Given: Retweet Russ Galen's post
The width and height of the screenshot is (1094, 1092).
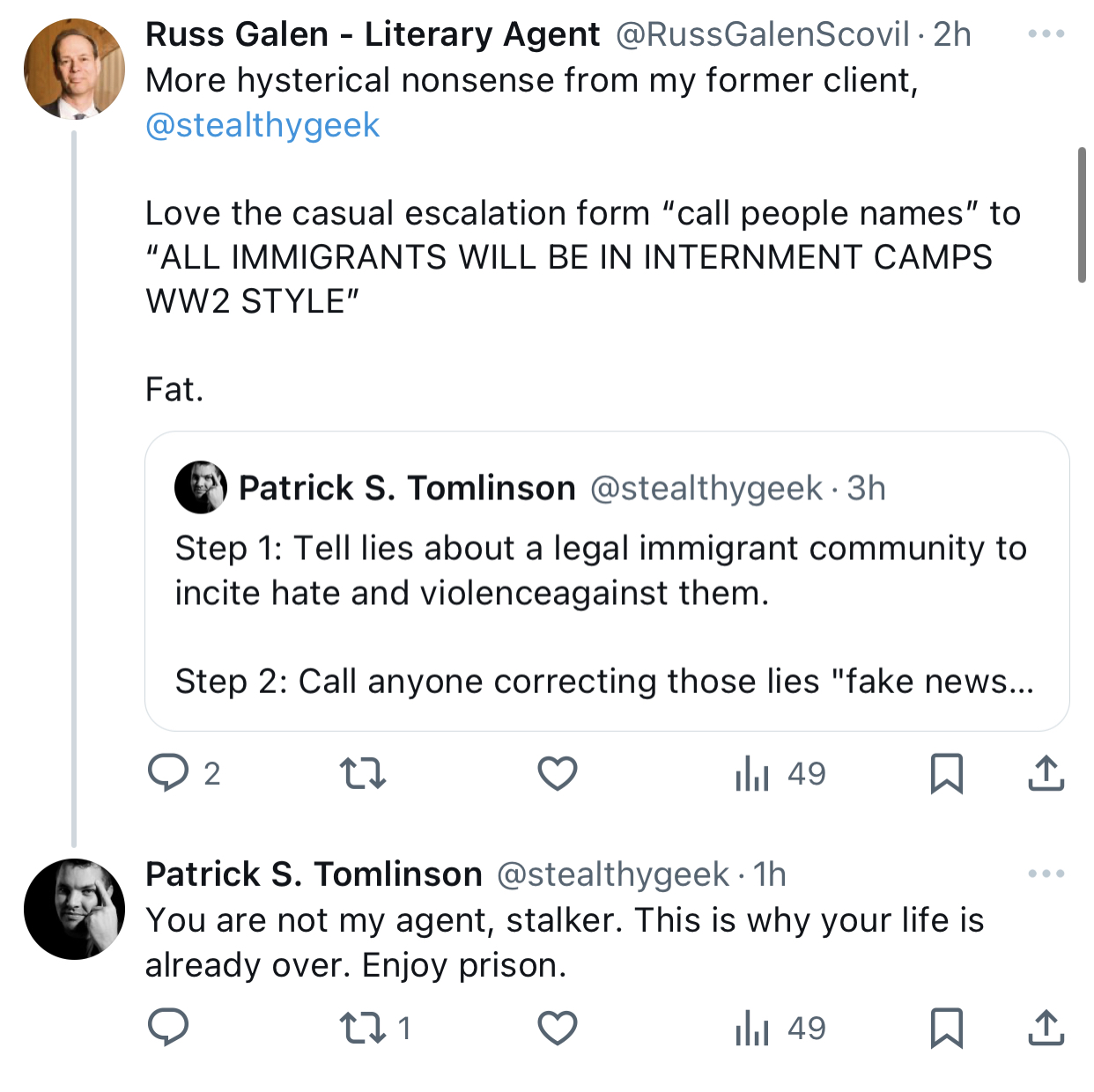Looking at the screenshot, I should coord(363,773).
